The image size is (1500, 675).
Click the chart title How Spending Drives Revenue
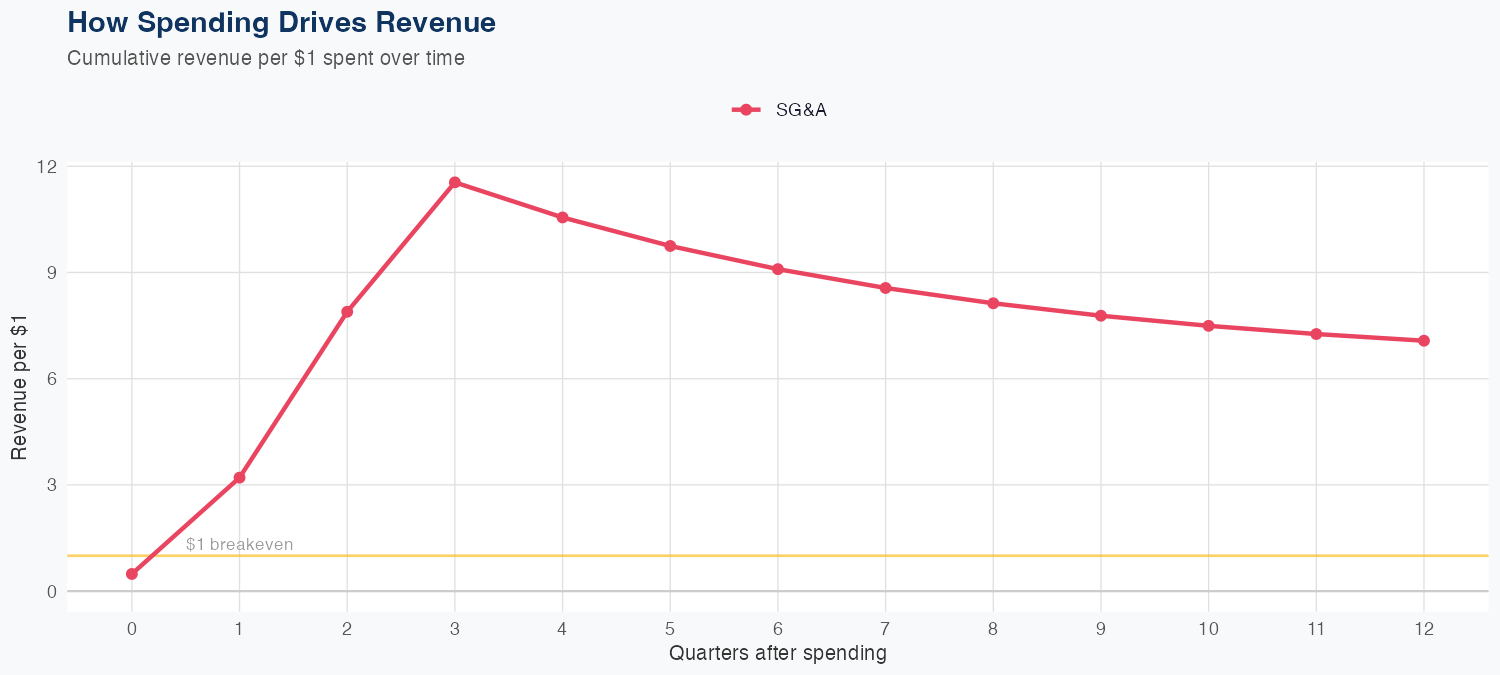[281, 22]
